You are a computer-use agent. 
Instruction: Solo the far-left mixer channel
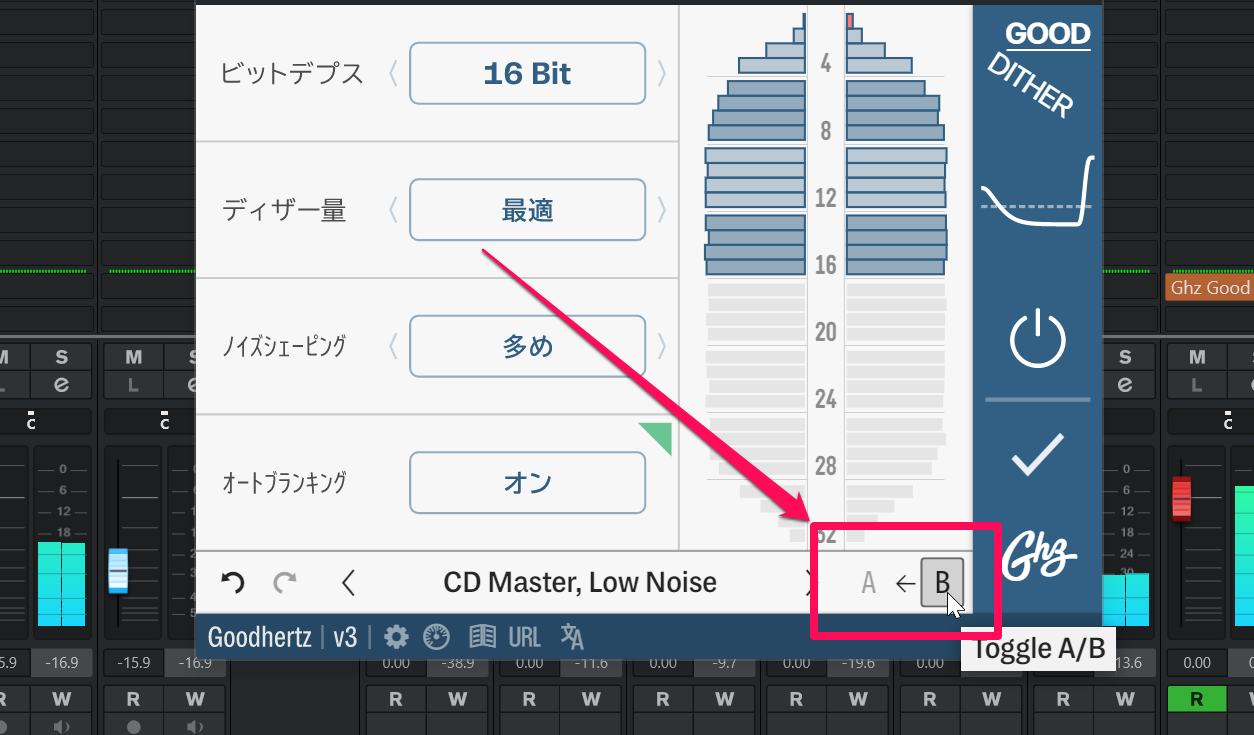click(61, 357)
